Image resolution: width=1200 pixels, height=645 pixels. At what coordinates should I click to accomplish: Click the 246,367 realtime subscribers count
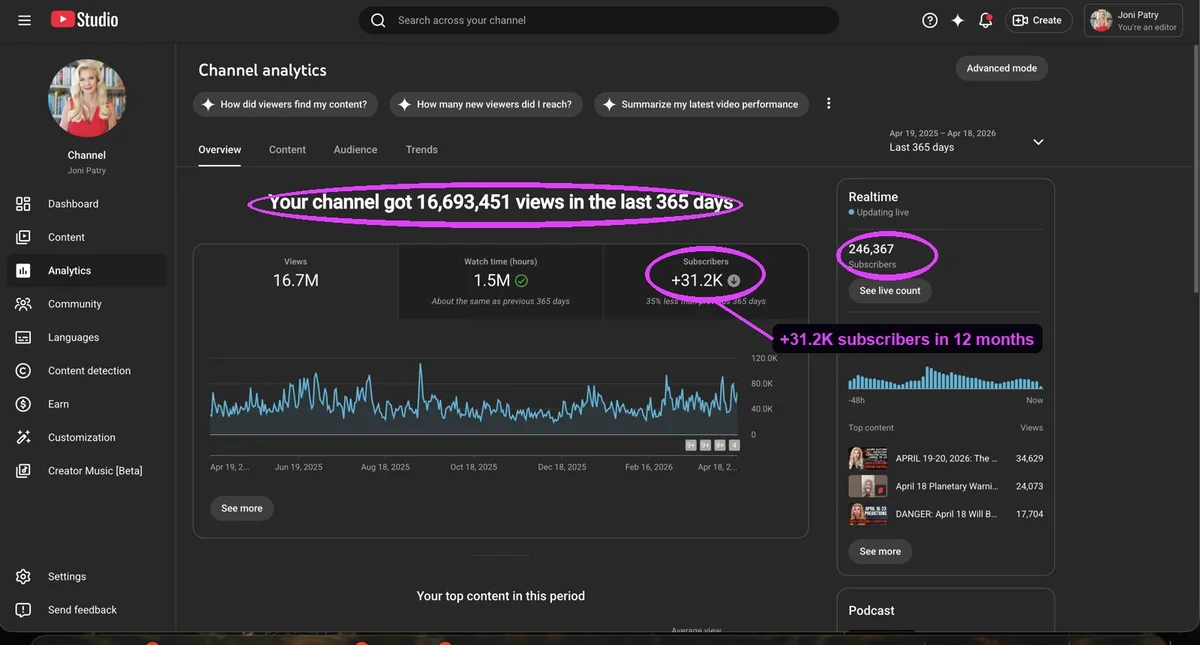point(871,249)
